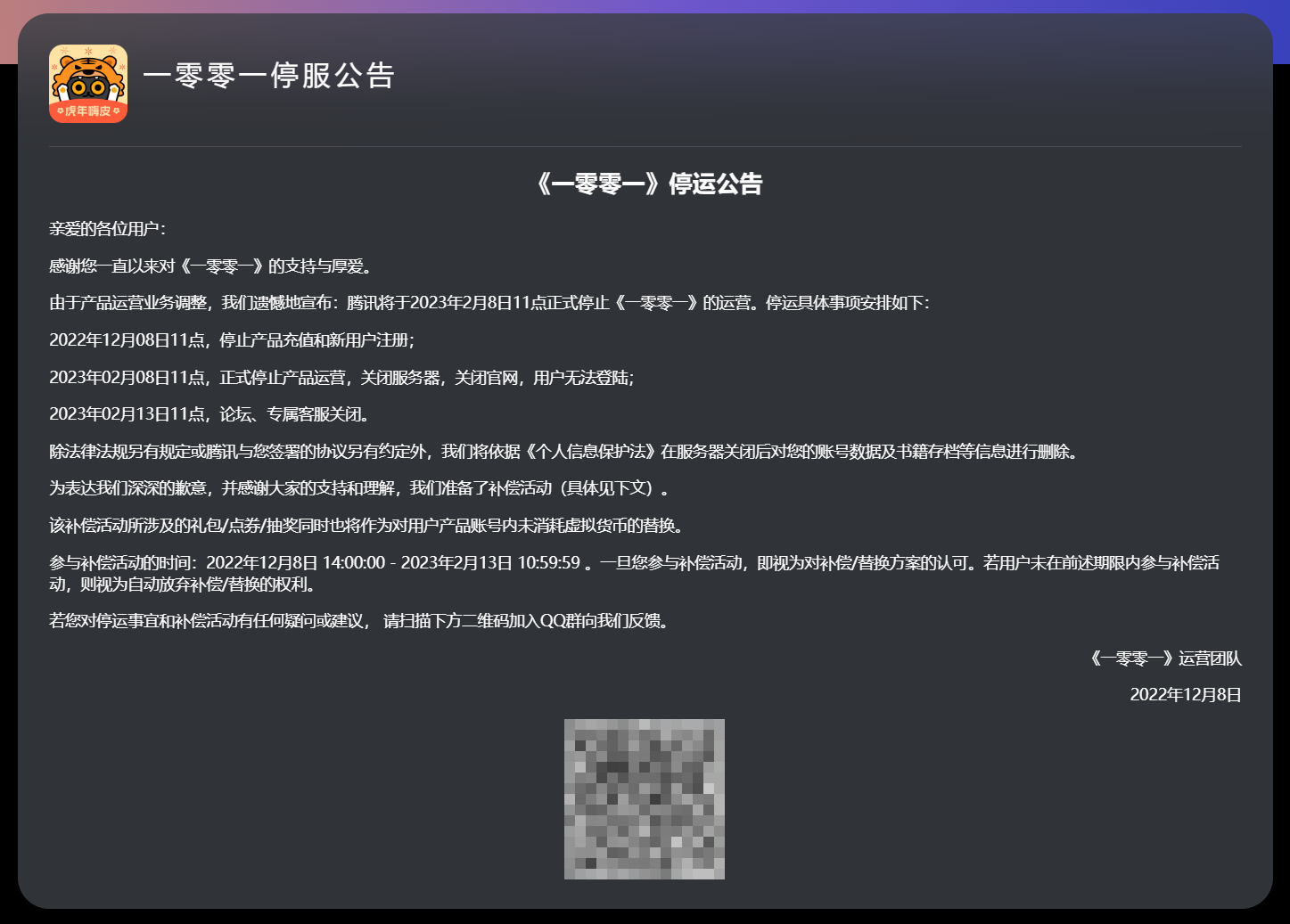Viewport: 1290px width, 924px height.
Task: Click the heading 《一零零一》停运公告
Action: (648, 184)
